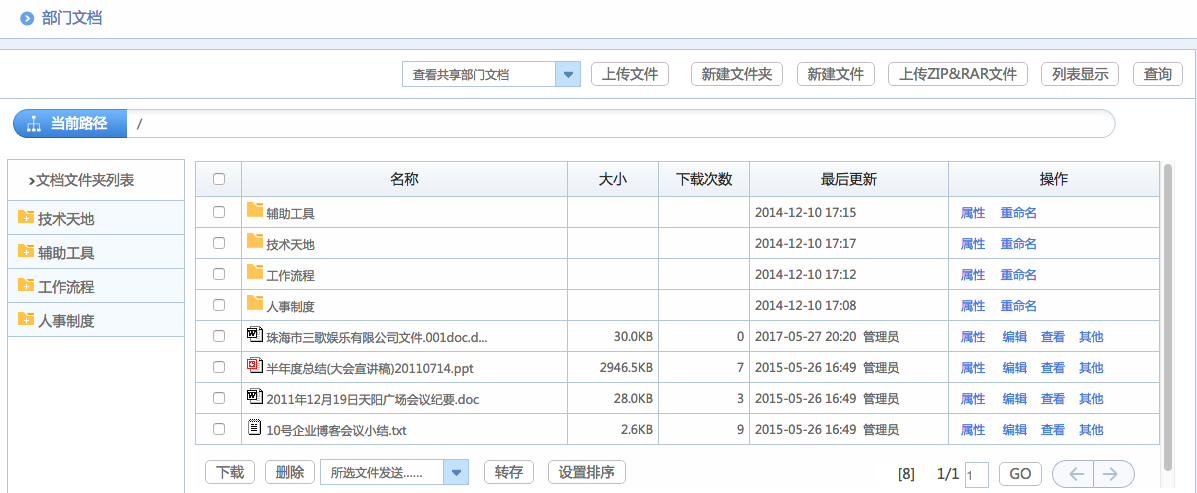The height and width of the screenshot is (493, 1197).
Task: Select checkbox for 10号企业博客会议小结.txt
Action: coord(219,429)
